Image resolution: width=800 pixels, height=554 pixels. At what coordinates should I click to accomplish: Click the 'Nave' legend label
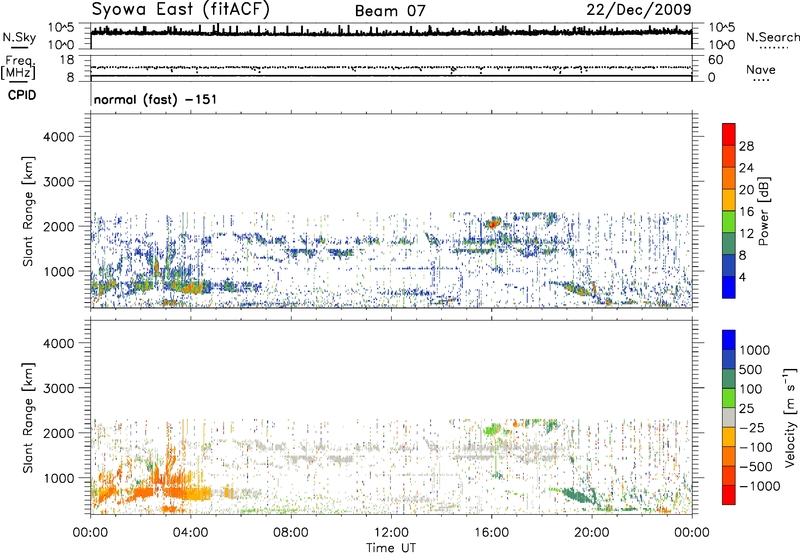(x=760, y=70)
